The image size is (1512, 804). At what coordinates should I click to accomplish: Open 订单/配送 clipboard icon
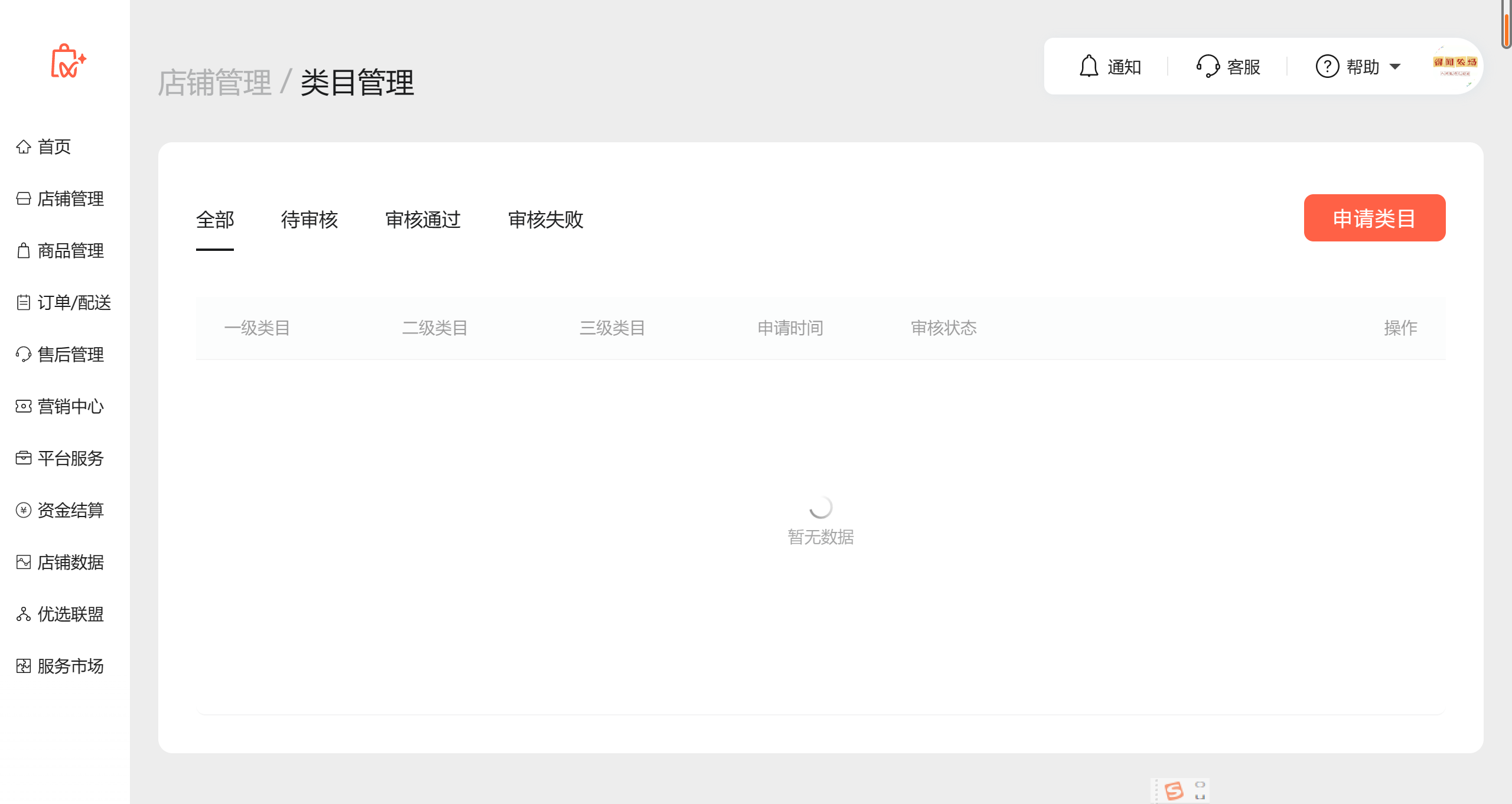[24, 302]
